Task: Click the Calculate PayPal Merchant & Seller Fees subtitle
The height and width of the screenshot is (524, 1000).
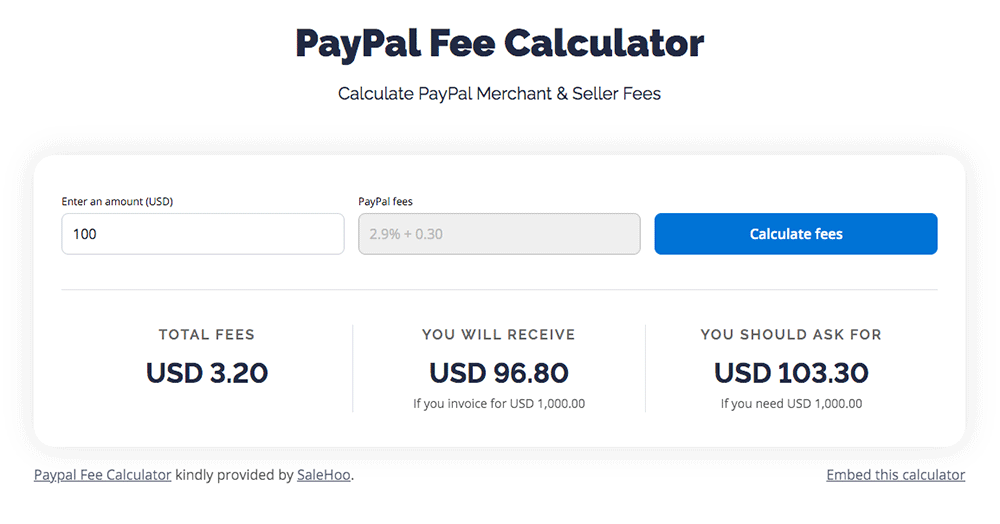Action: [x=499, y=94]
